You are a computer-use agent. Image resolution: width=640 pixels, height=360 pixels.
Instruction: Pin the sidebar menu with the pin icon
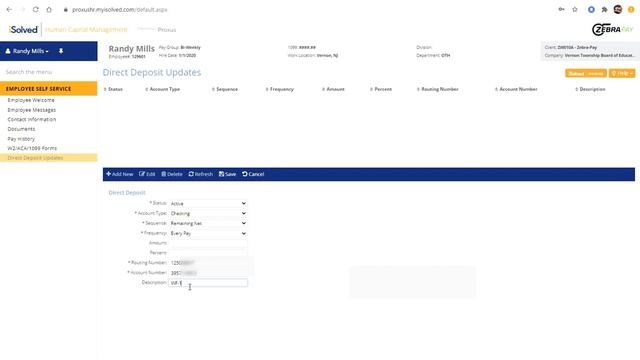click(x=61, y=51)
